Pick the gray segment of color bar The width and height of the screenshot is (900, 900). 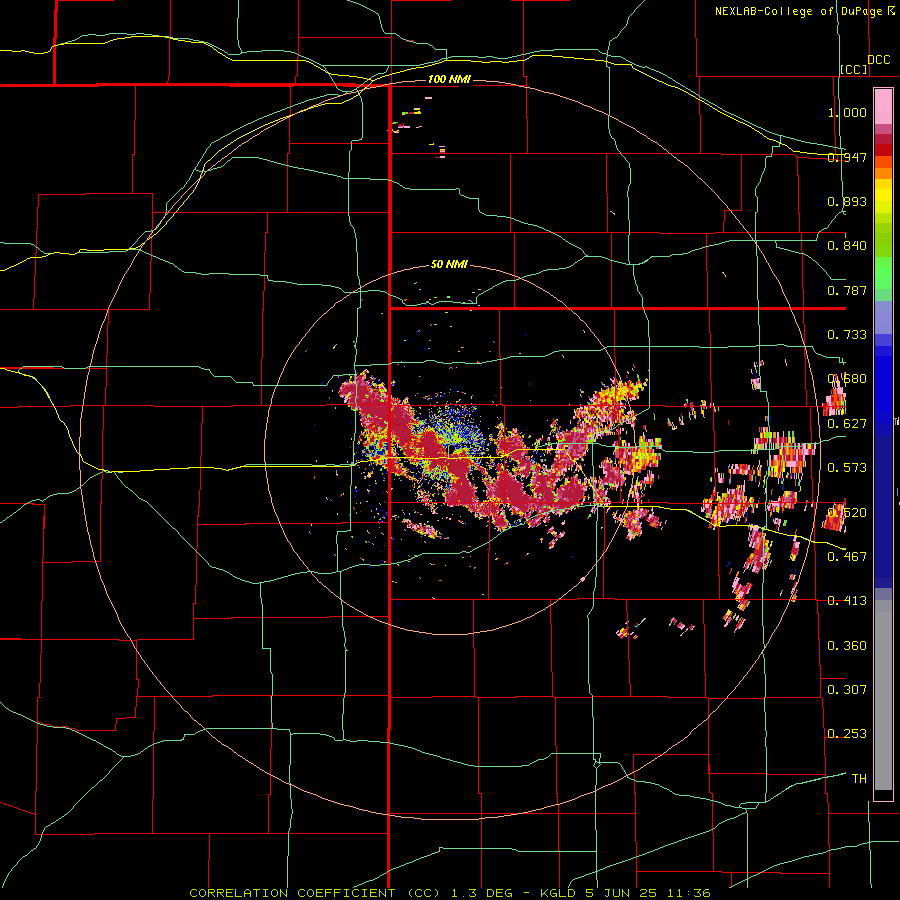(x=883, y=695)
